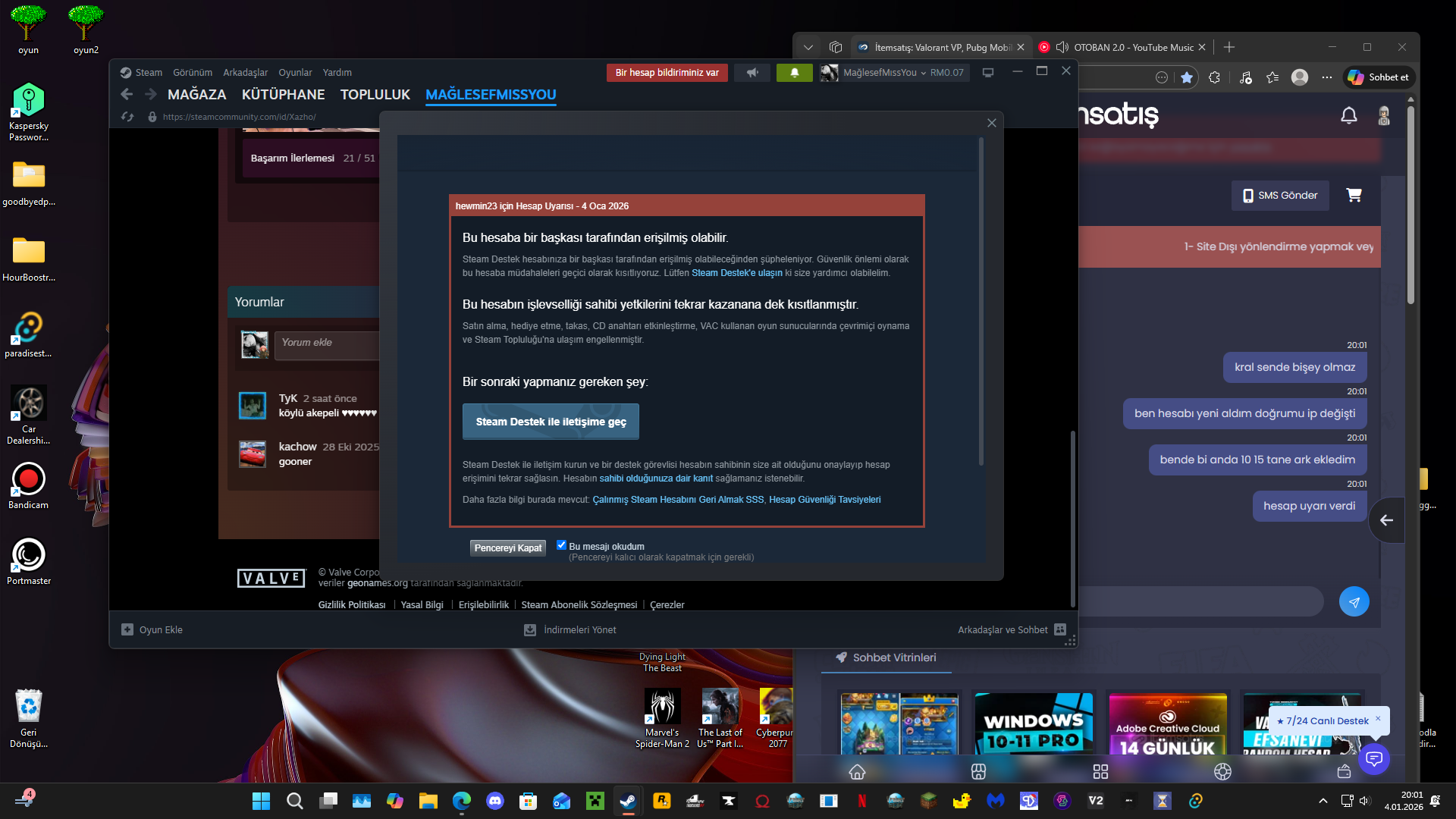Show hidden system tray icons
Image resolution: width=1456 pixels, height=819 pixels.
pyautogui.click(x=1323, y=801)
